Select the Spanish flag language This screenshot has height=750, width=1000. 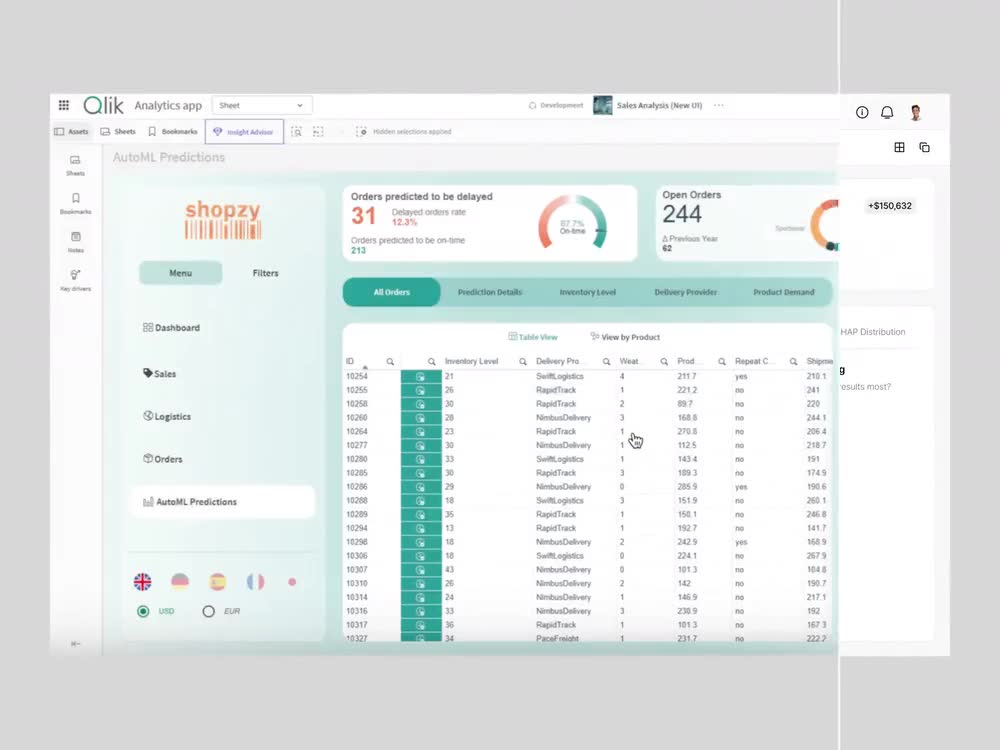[217, 582]
